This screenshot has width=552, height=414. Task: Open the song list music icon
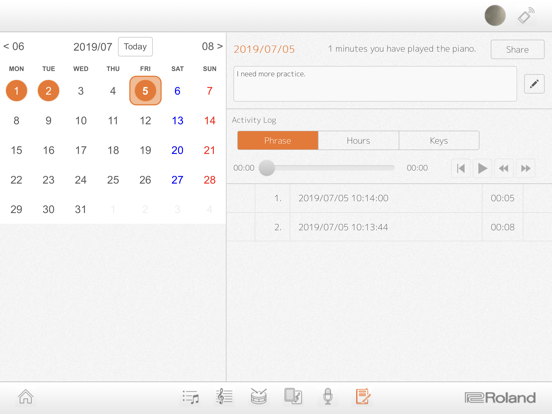pyautogui.click(x=191, y=397)
